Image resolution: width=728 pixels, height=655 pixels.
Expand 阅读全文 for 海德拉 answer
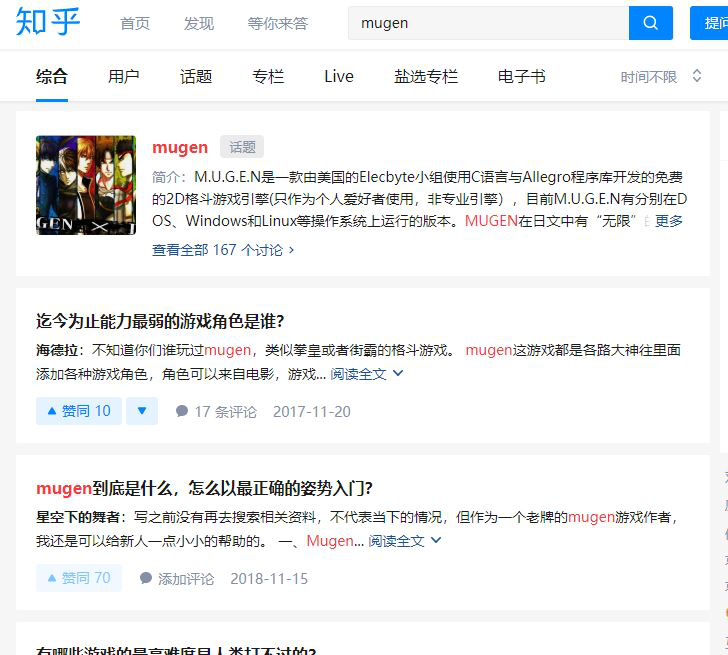366,374
